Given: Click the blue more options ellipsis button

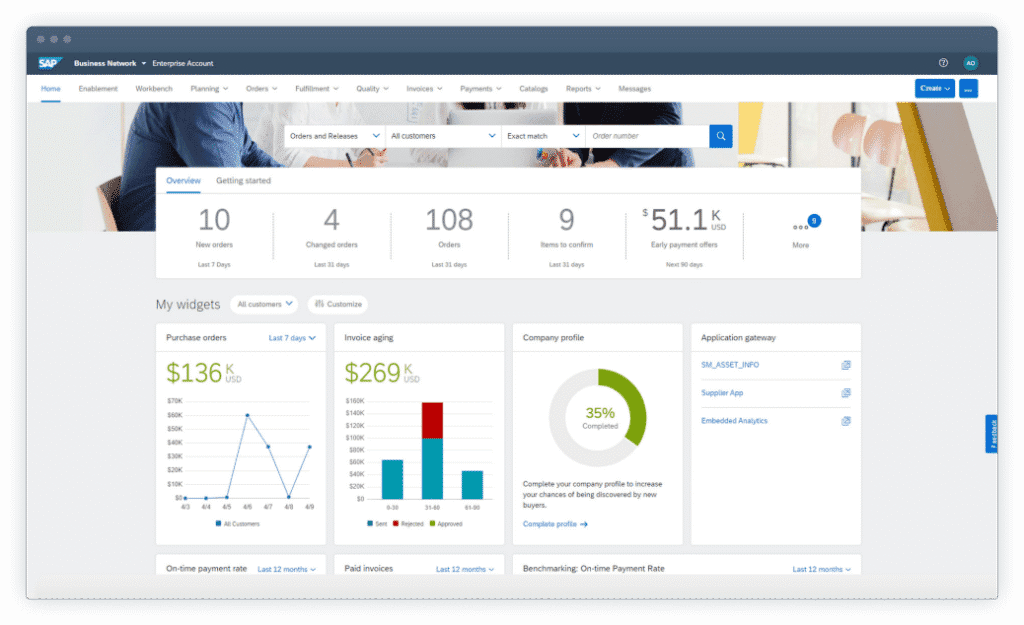Looking at the screenshot, I should point(968,88).
